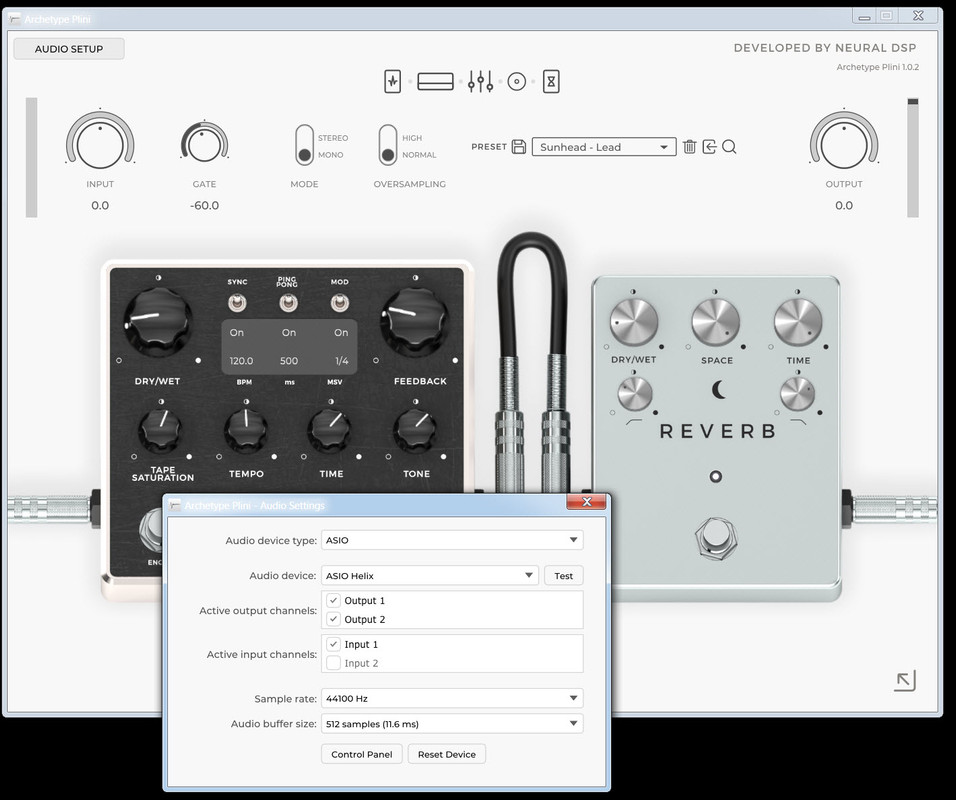Open the pre-effects pedal section icon
Screen dimensions: 956x800
[393, 81]
